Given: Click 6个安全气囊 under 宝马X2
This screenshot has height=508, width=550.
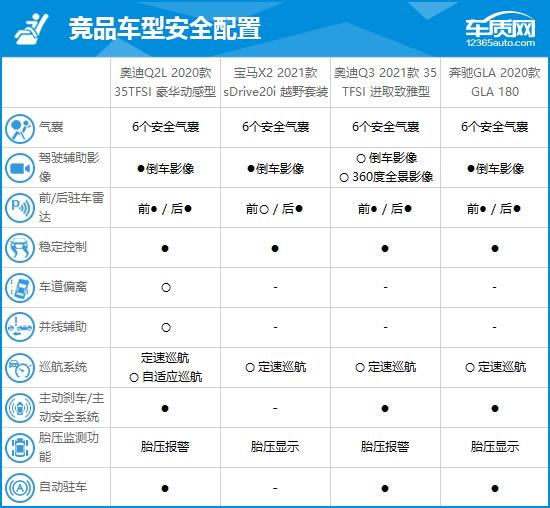Looking at the screenshot, I should point(275,127).
